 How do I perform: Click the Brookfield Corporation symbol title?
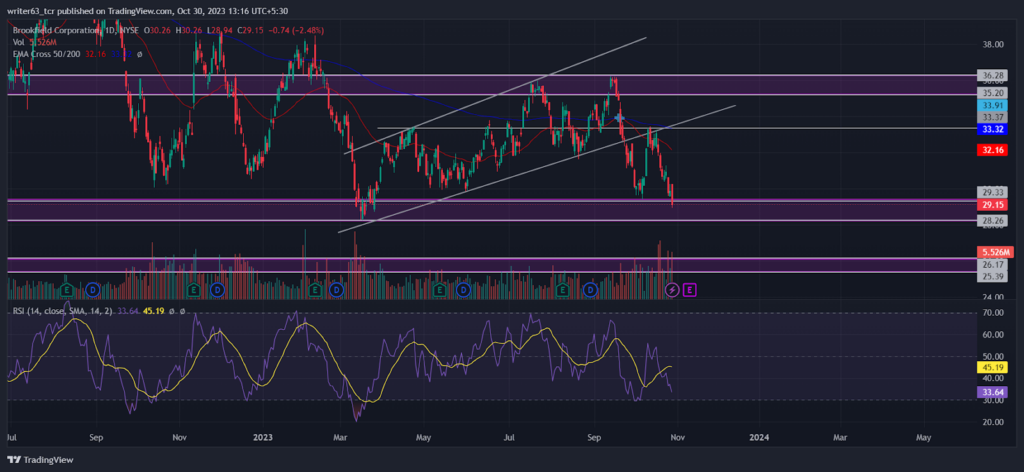(55, 30)
